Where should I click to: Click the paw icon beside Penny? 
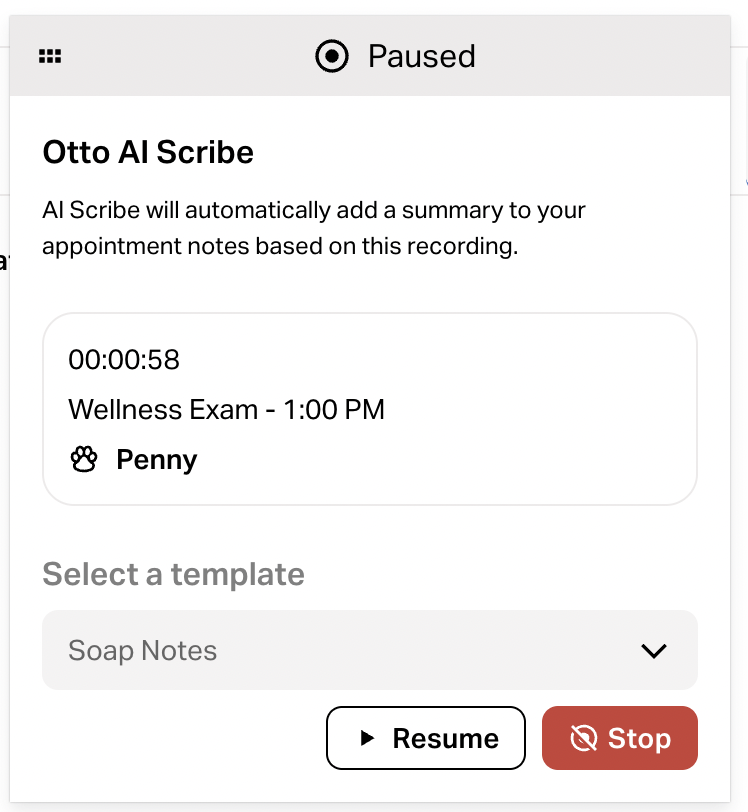[85, 460]
